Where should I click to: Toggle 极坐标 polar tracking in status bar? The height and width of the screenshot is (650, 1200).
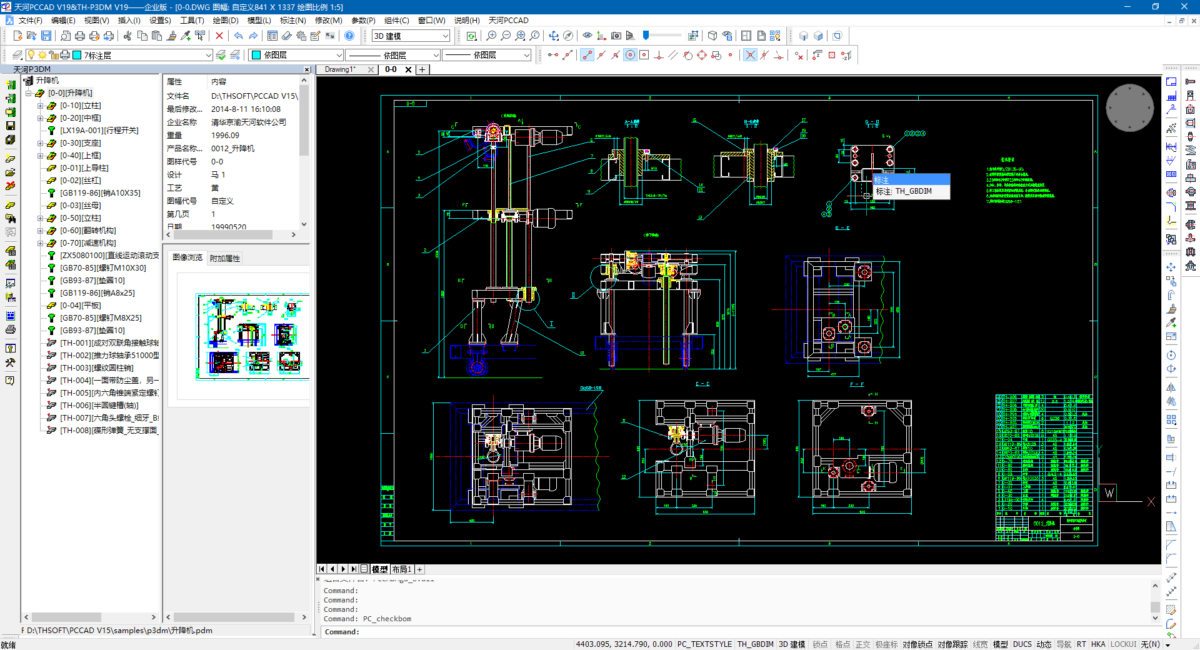point(886,644)
